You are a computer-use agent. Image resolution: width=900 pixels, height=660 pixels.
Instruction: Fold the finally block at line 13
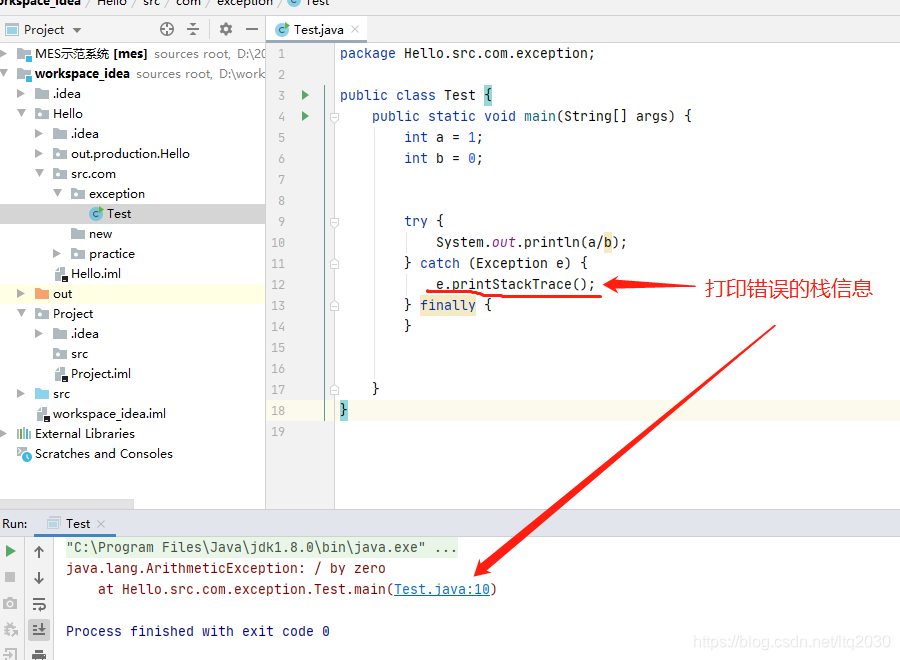[335, 306]
